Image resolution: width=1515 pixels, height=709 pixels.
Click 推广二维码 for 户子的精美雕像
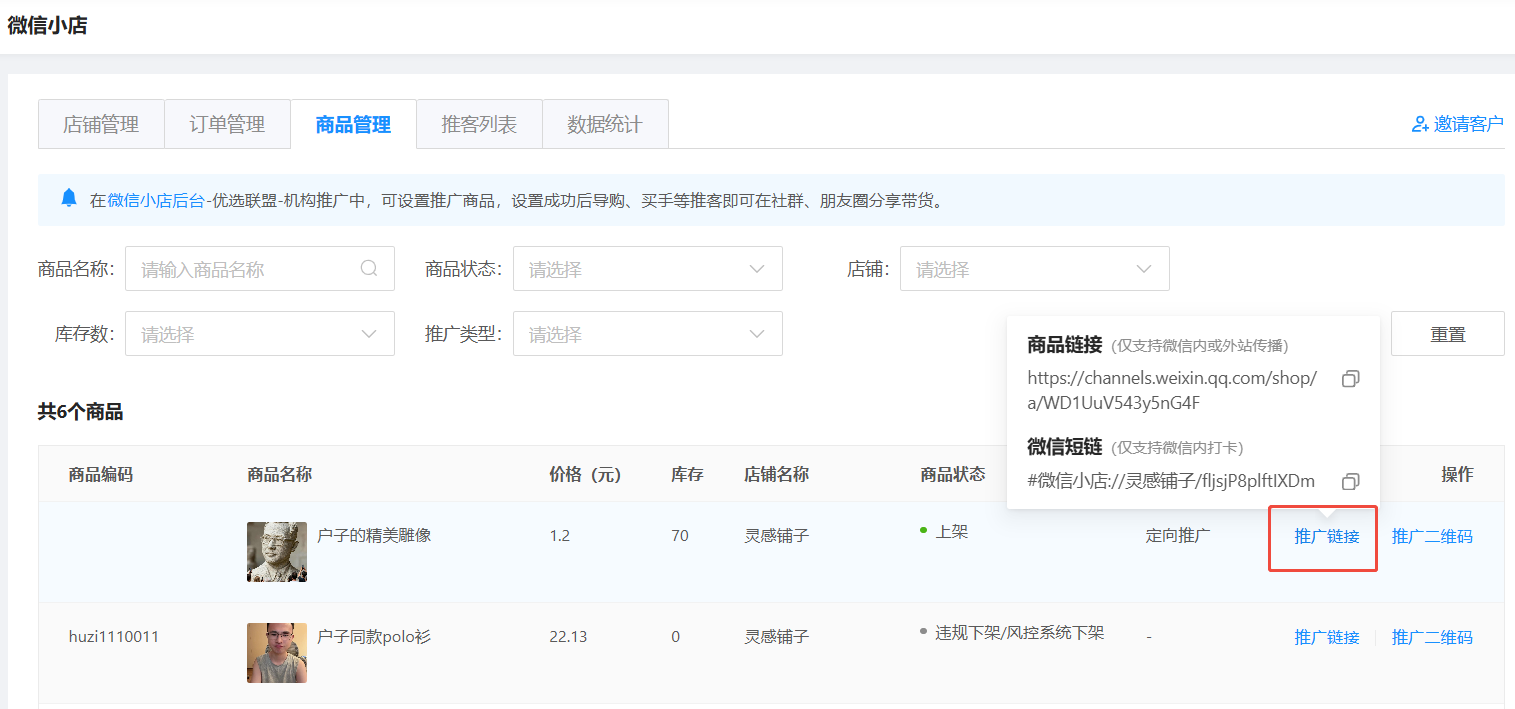click(1432, 537)
